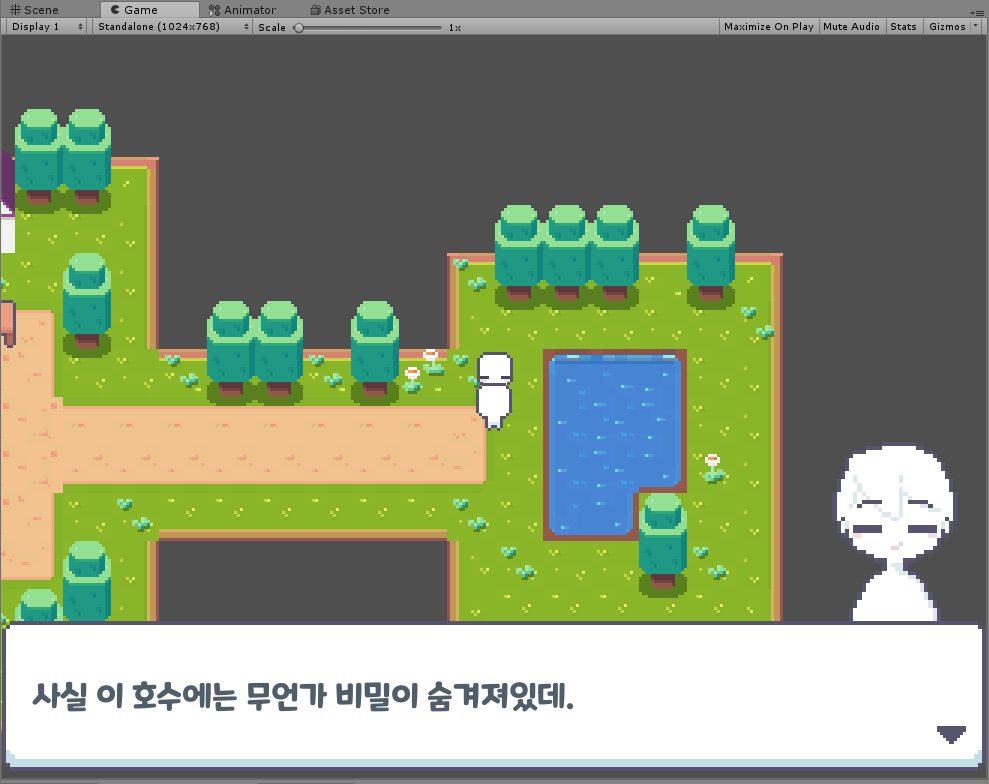Click the character portrait beside dialogue box
This screenshot has width=989, height=784.
tap(895, 534)
